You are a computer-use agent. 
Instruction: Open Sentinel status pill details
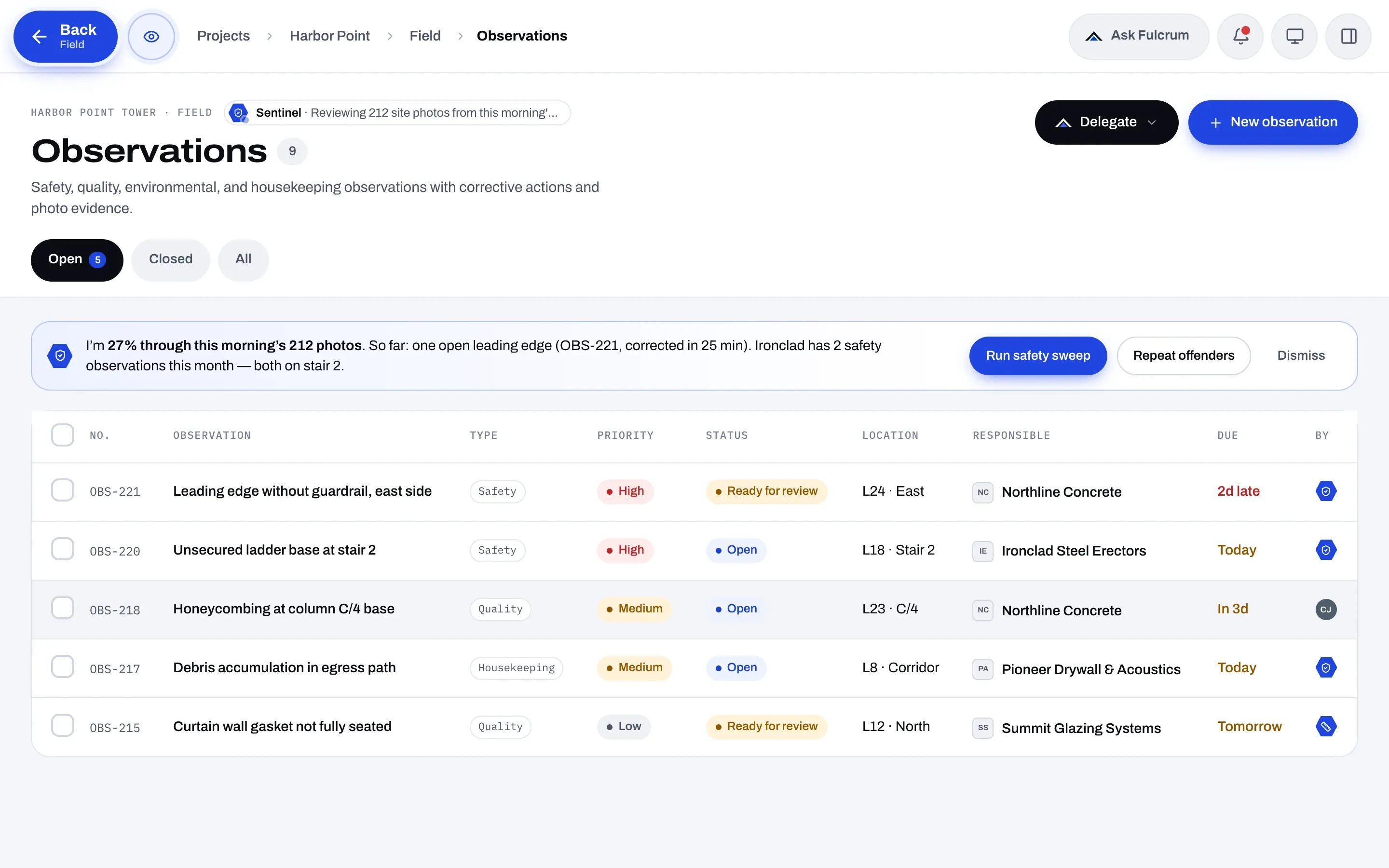click(397, 112)
